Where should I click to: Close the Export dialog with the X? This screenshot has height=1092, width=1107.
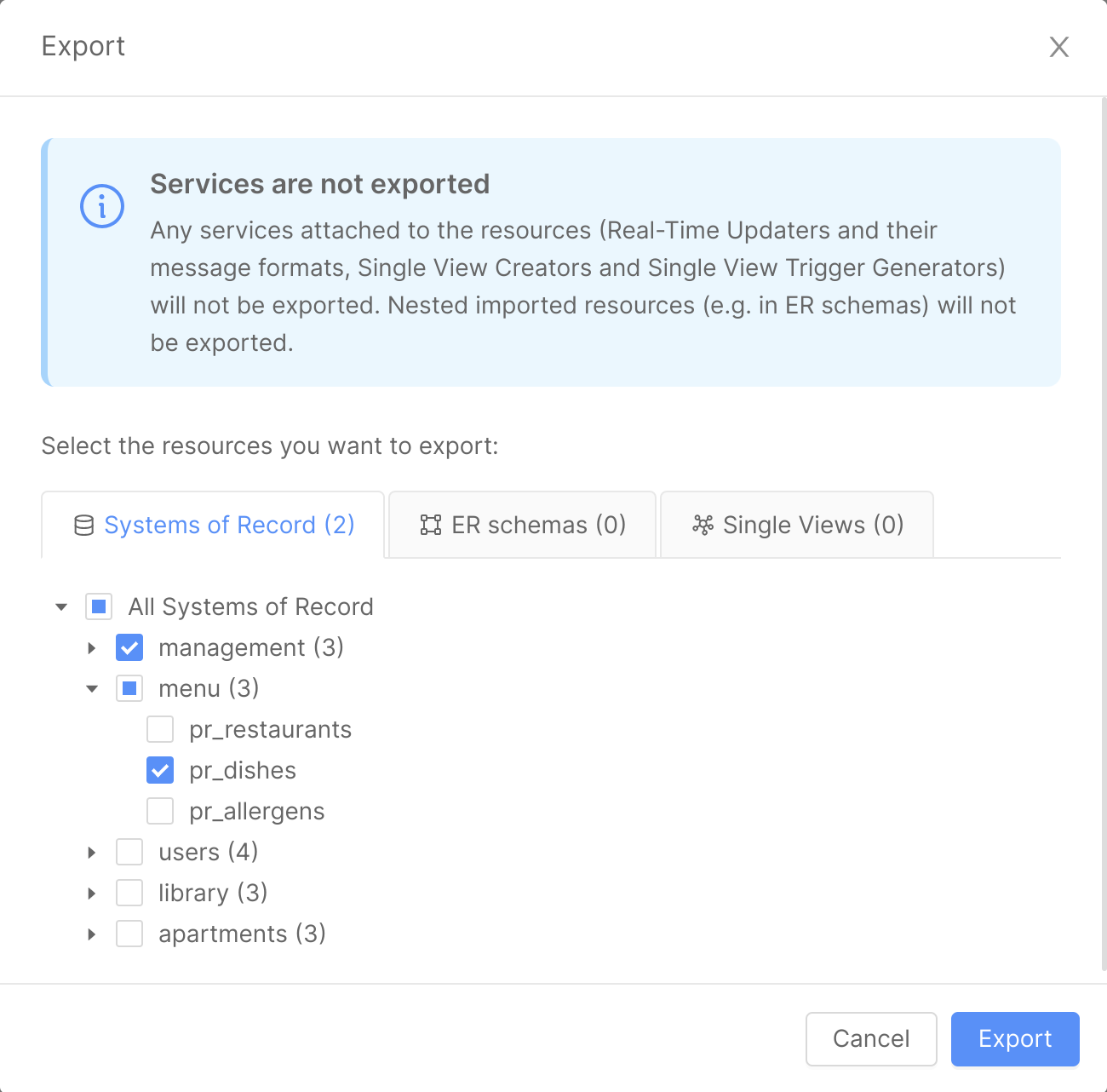[x=1058, y=47]
